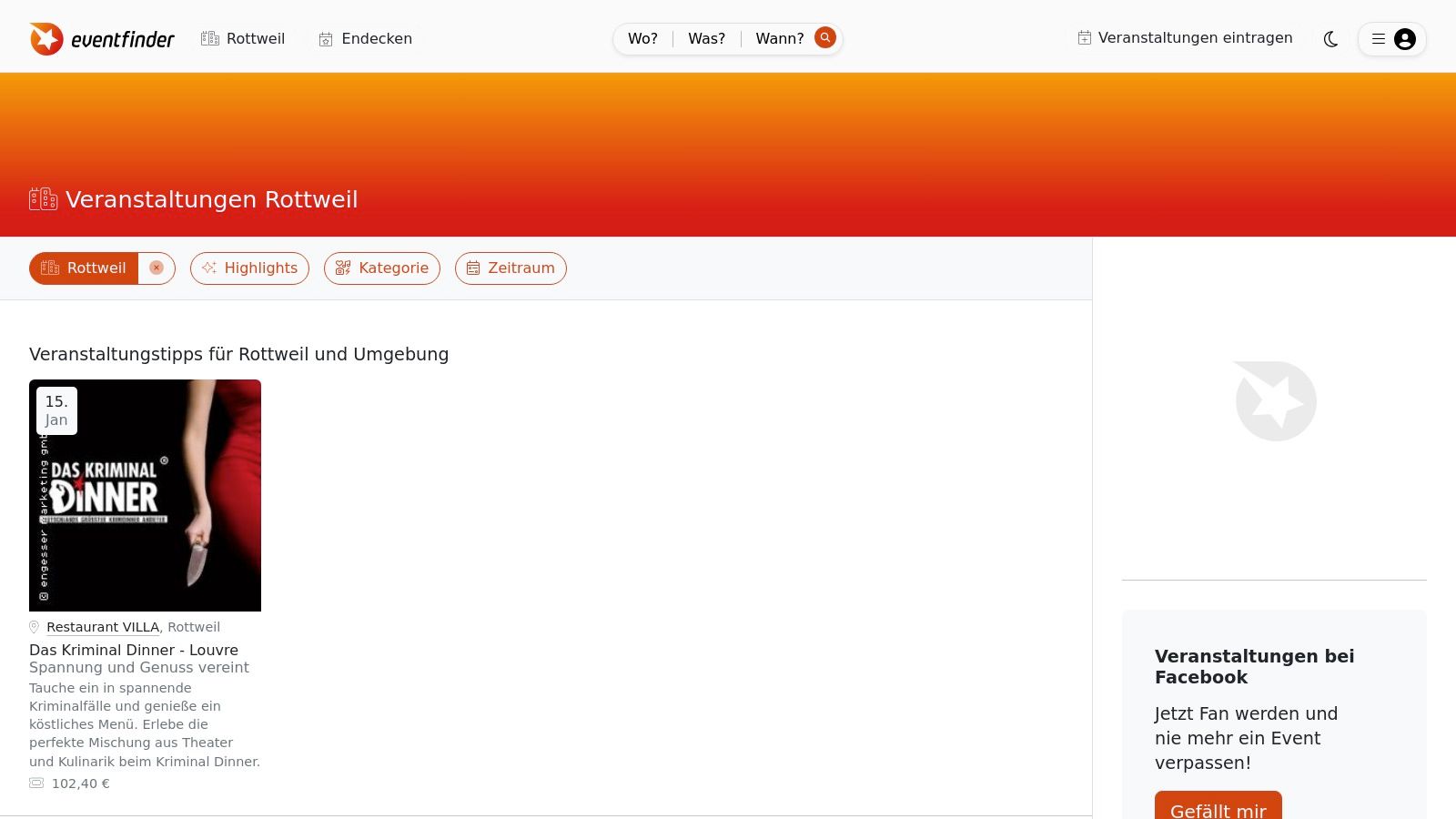Open the Rottweil location filter chip
This screenshot has height=819, width=1456.
click(x=85, y=268)
